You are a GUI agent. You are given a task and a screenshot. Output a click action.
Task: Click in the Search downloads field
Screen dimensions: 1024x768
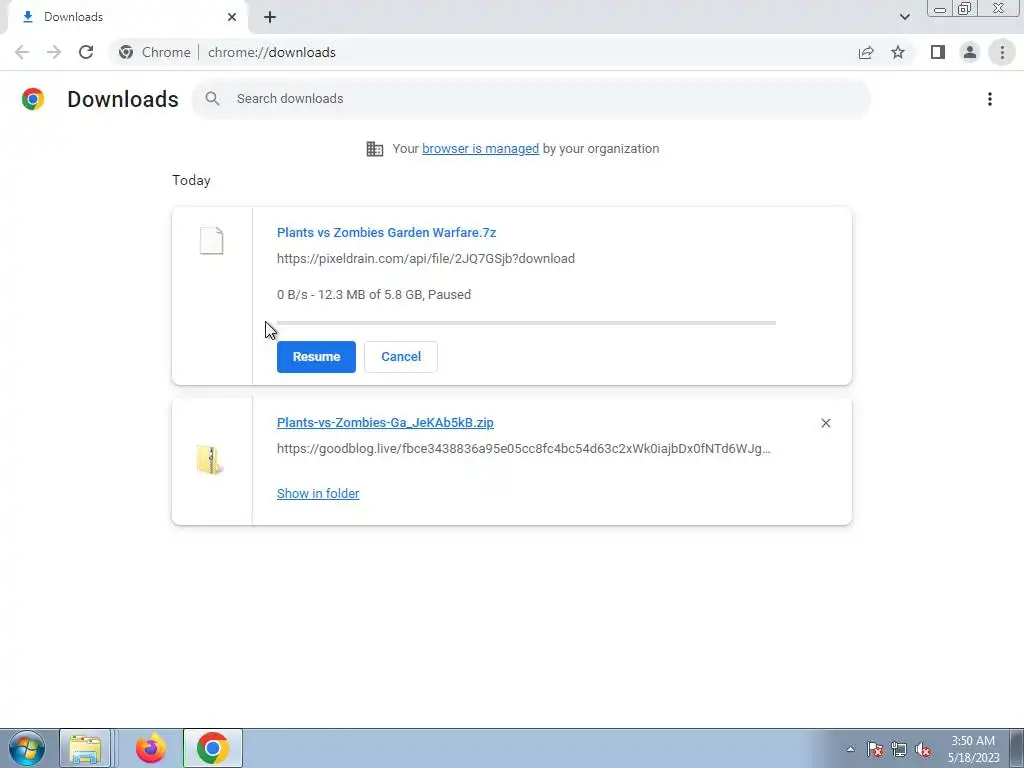(x=531, y=99)
